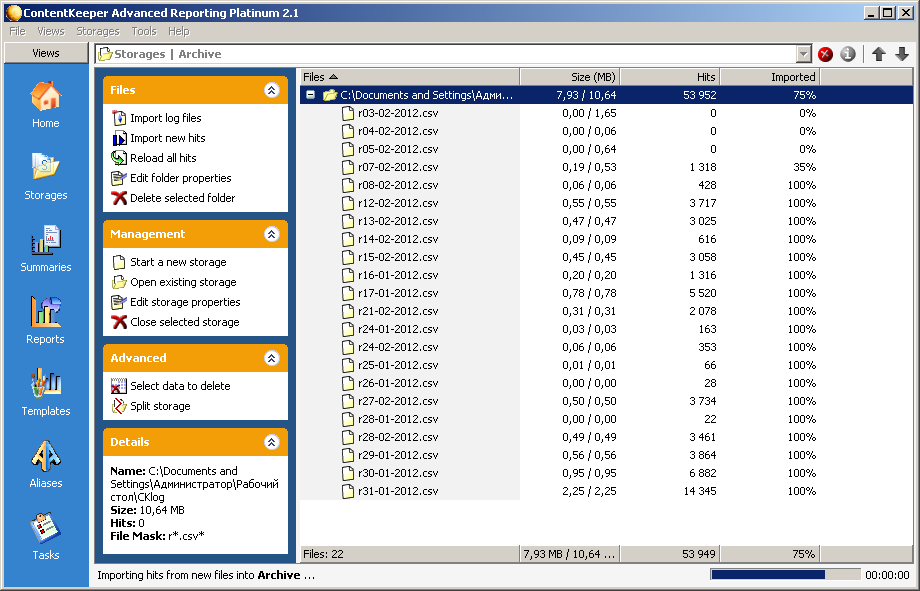Open the Tools menu
920x591 pixels.
[x=144, y=31]
